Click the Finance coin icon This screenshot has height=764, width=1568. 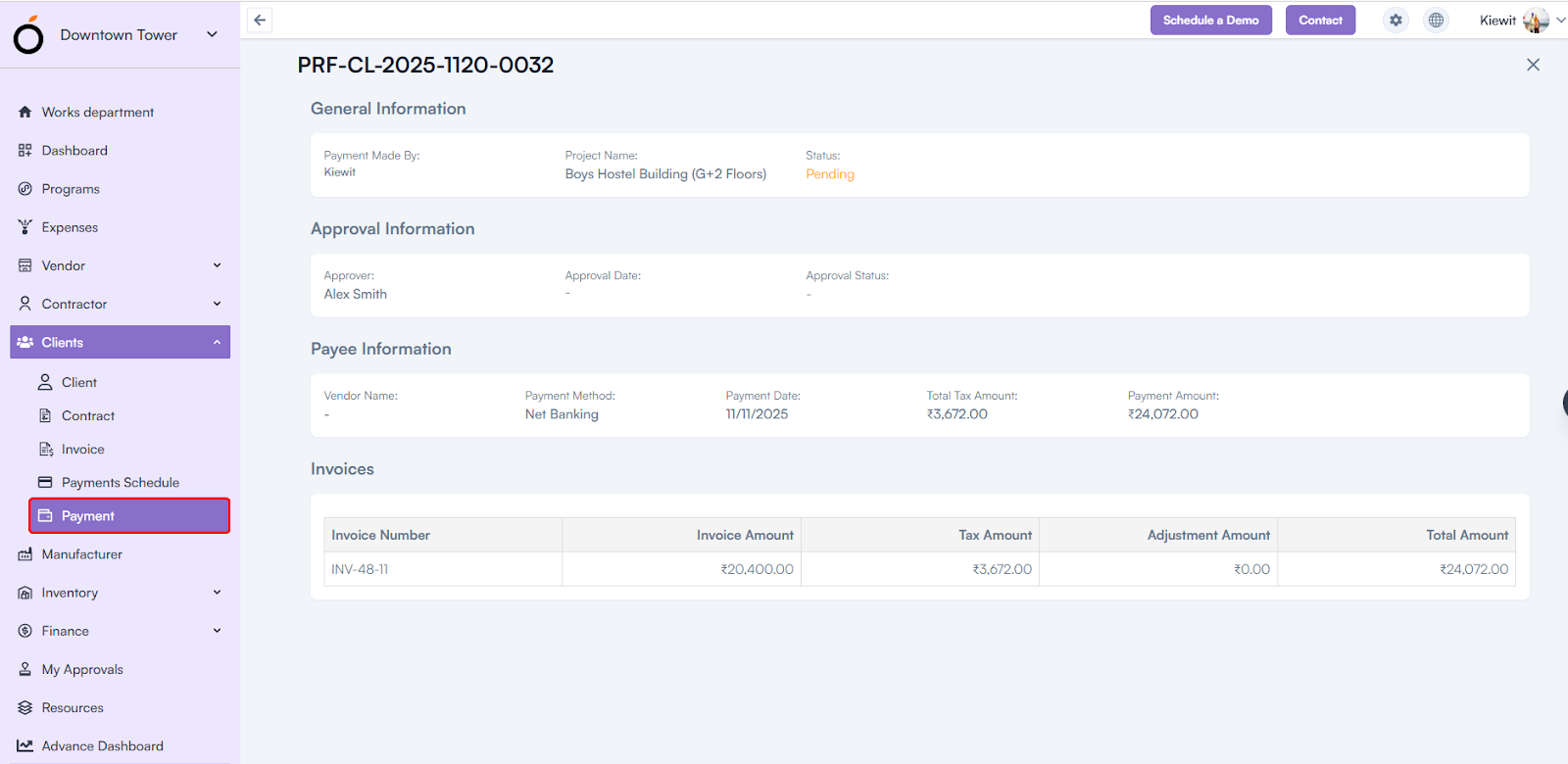coord(25,631)
